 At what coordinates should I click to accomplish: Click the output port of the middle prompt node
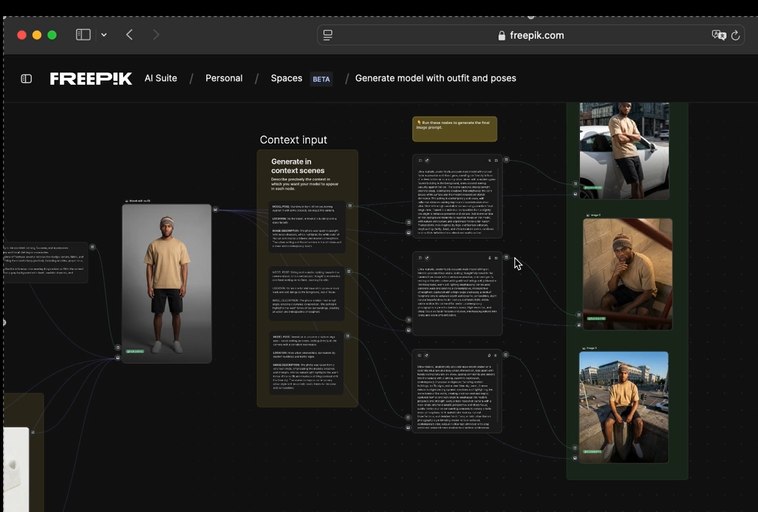click(506, 257)
